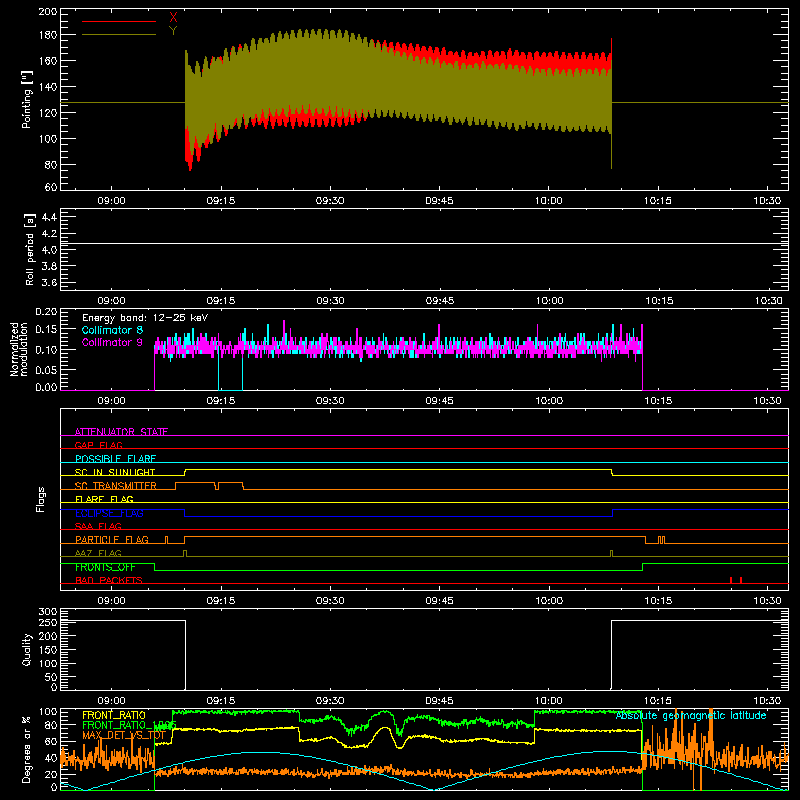The image size is (800, 800).
Task: Select 'Energy band: 12-25 keV' text
Action: (x=145, y=318)
